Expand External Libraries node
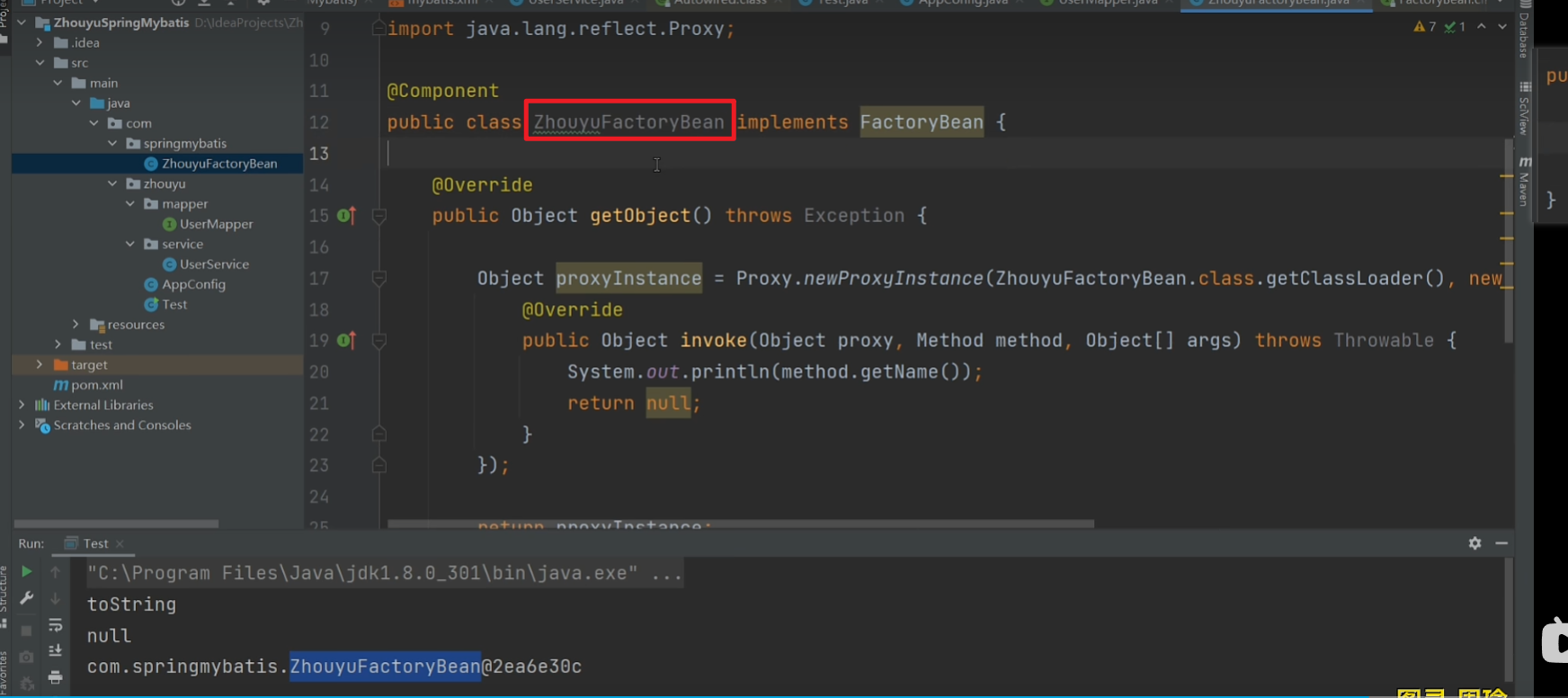 click(22, 405)
